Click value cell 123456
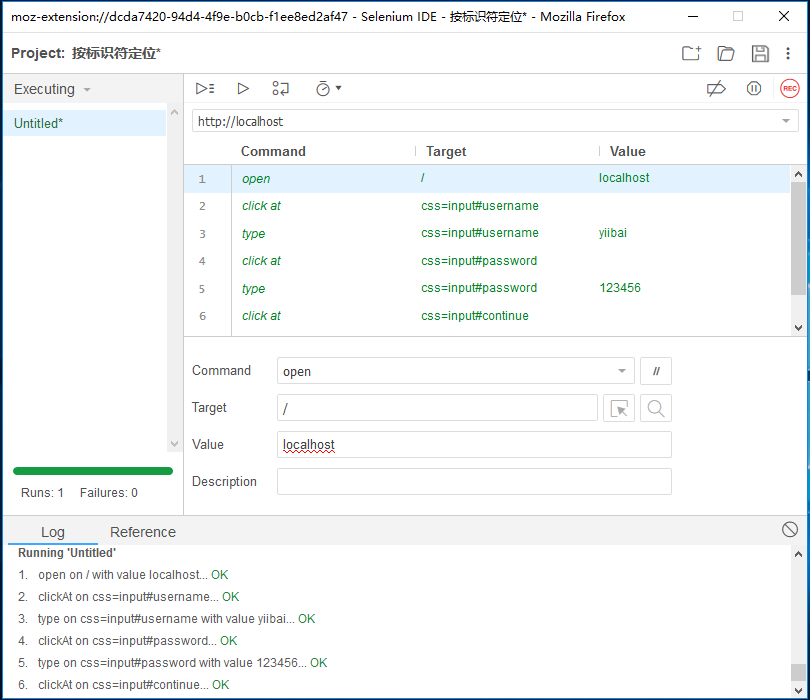Image resolution: width=810 pixels, height=700 pixels. pos(619,288)
